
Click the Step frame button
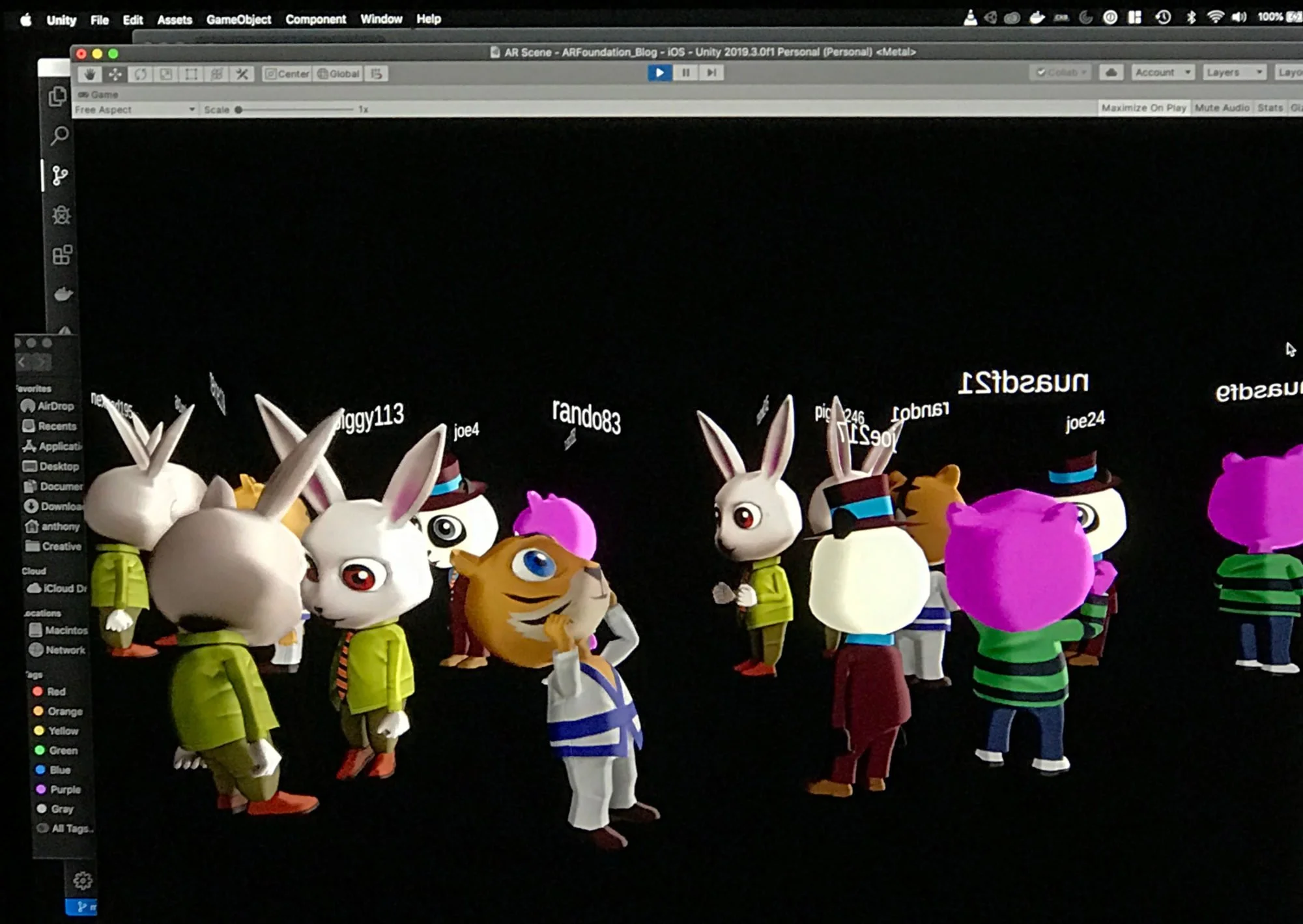coord(711,72)
